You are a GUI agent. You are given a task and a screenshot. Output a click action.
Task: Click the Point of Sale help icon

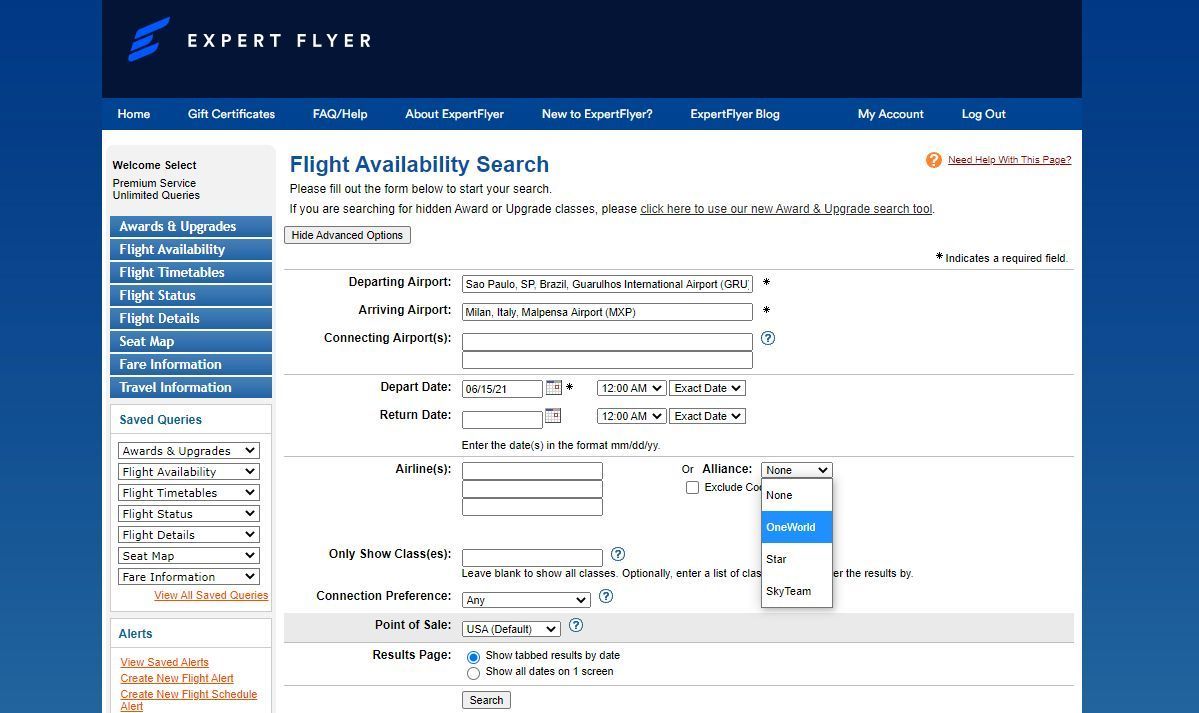coord(576,625)
